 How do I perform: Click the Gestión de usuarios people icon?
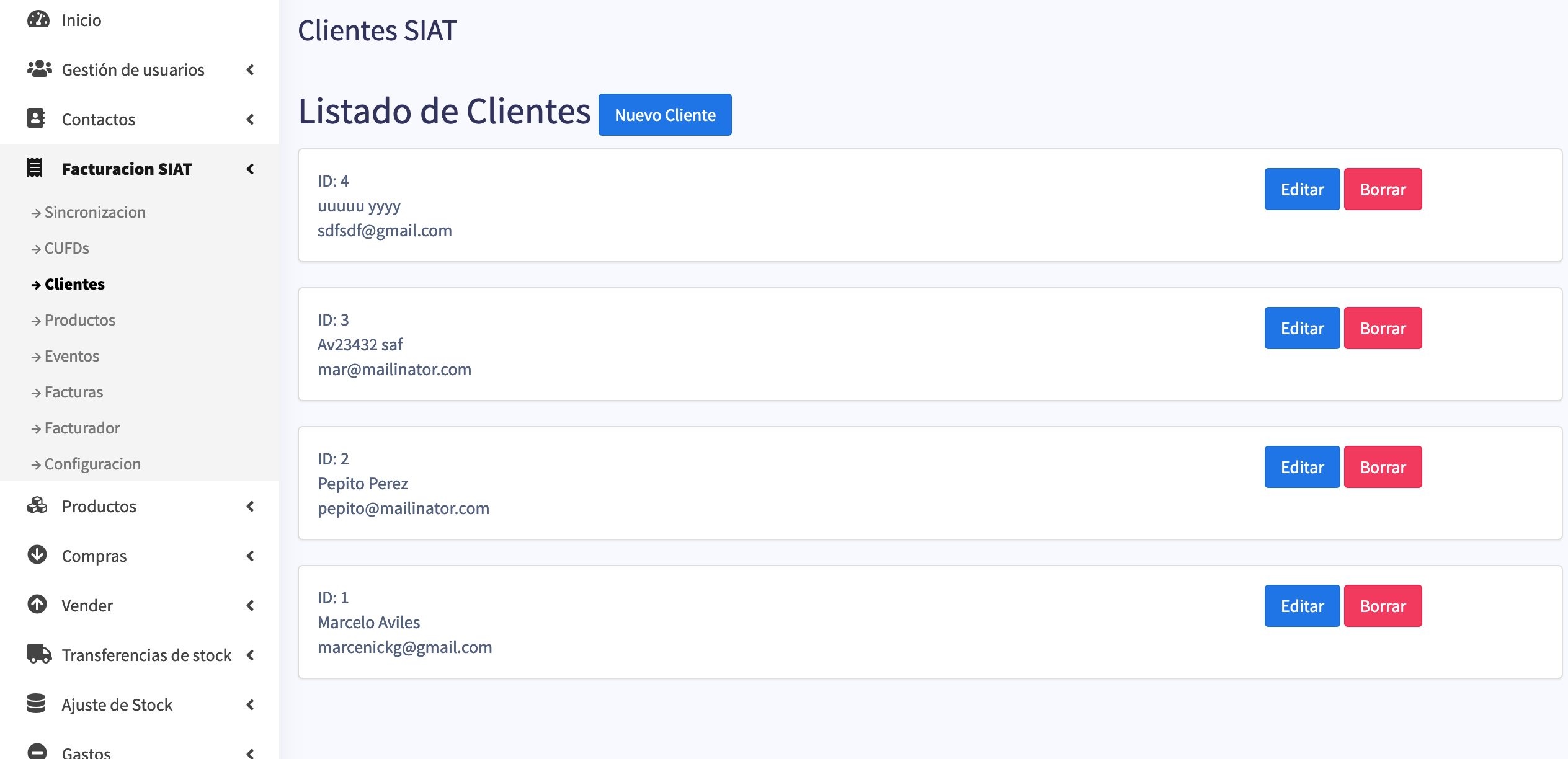point(39,69)
